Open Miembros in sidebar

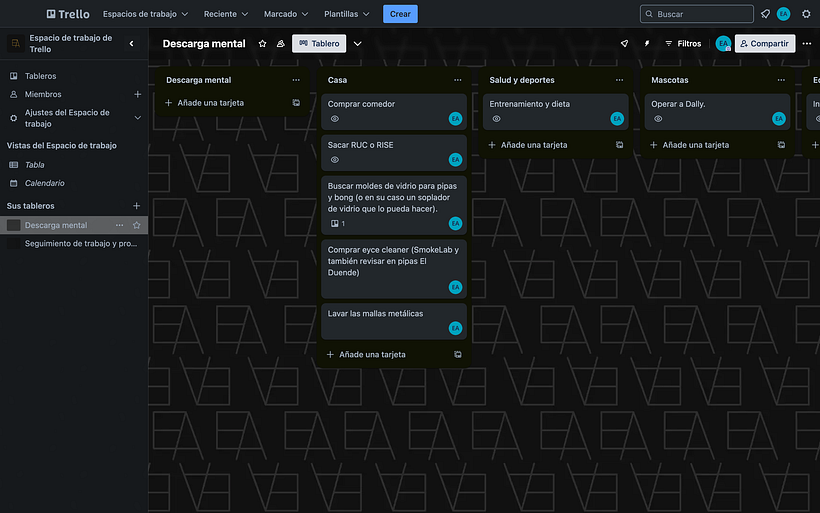(43, 94)
